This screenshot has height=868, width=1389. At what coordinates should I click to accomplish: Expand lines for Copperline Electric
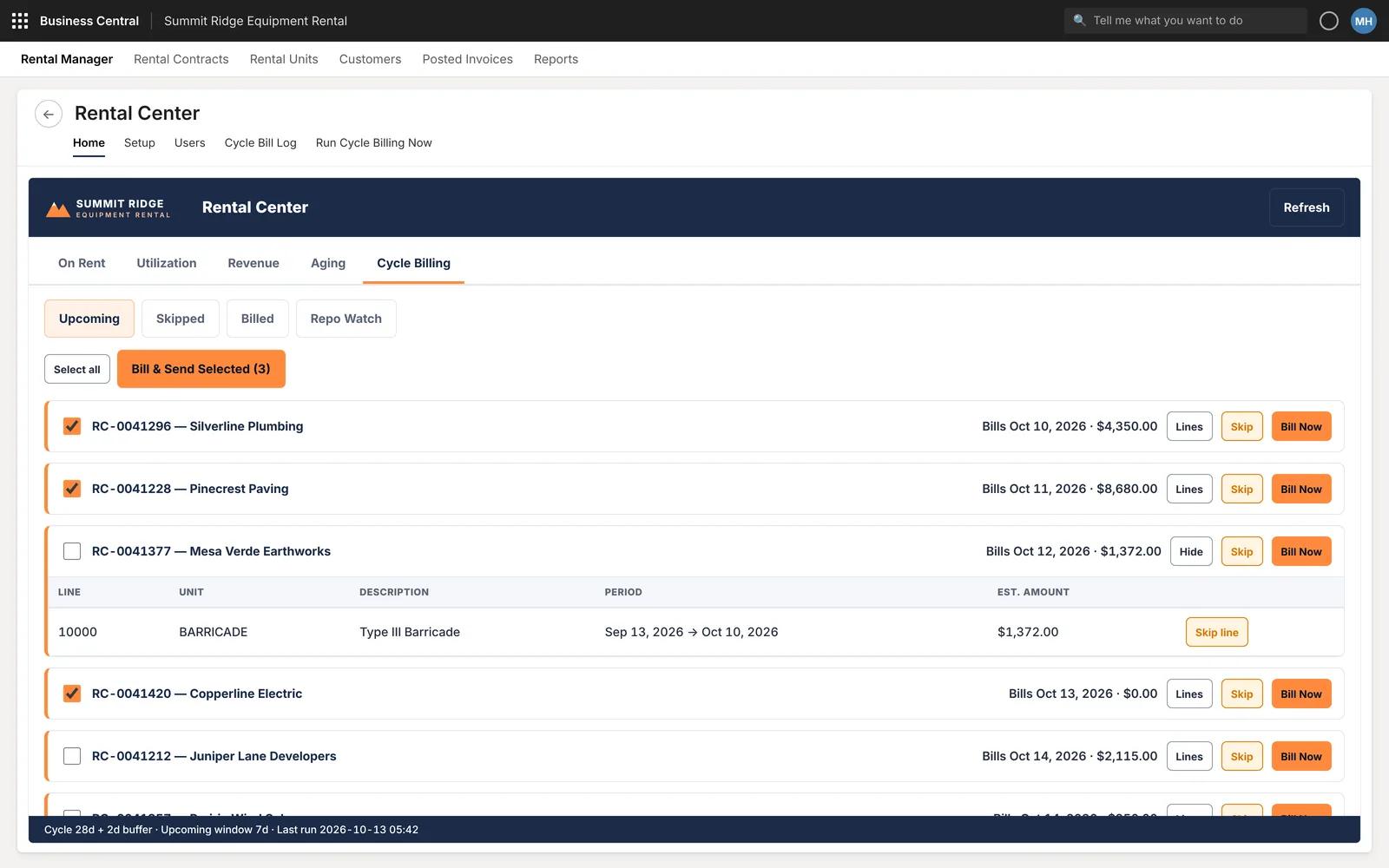click(x=1189, y=694)
